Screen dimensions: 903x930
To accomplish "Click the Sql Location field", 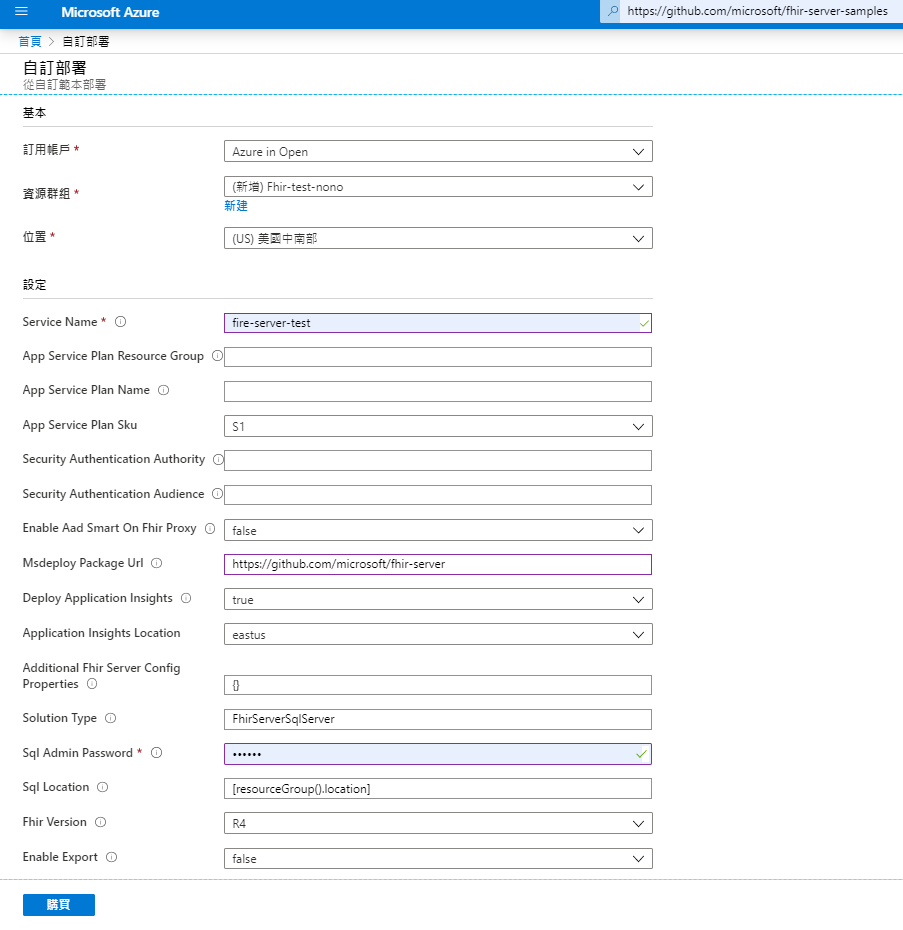I will [x=438, y=789].
